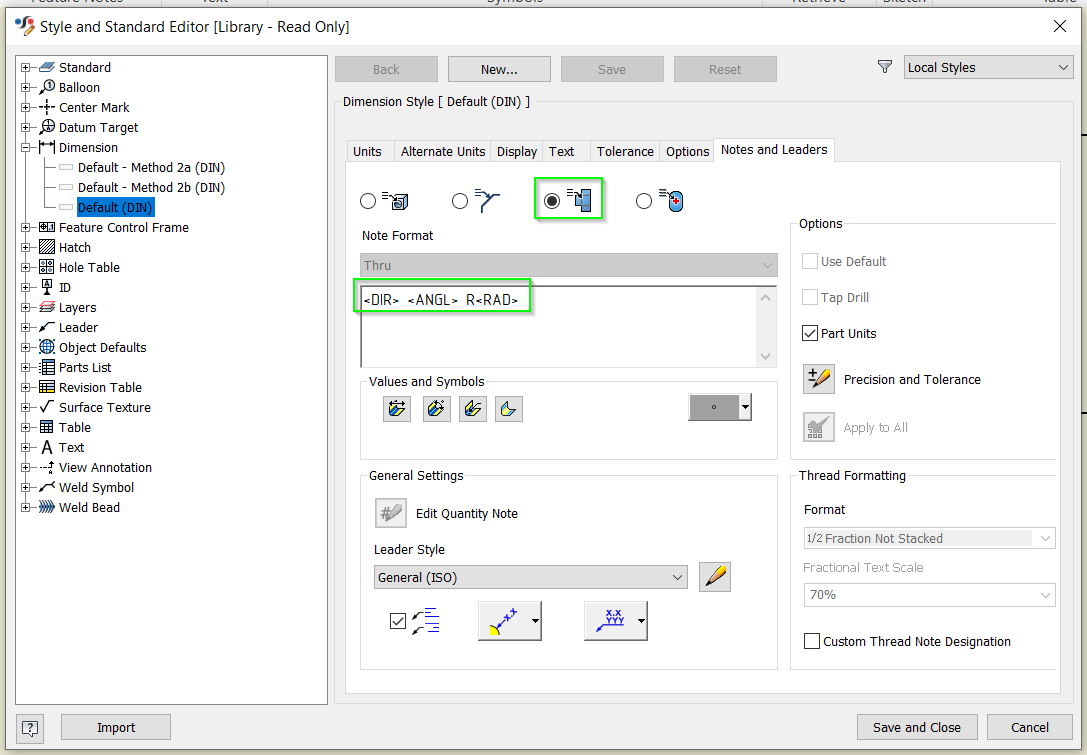Insert the first value symbol into note
This screenshot has width=1087, height=755.
pyautogui.click(x=397, y=408)
